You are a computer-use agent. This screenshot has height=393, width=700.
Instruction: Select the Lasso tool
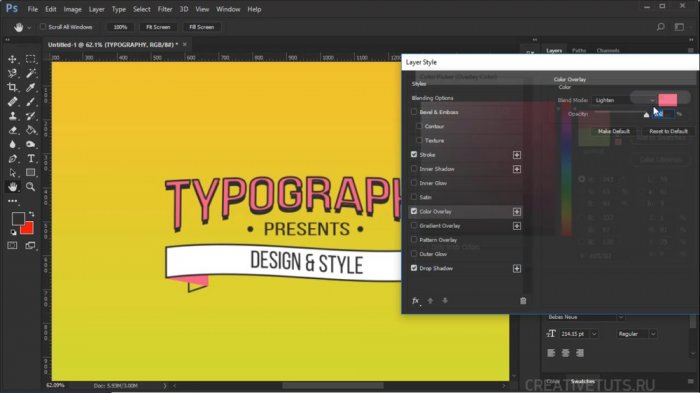pos(12,73)
